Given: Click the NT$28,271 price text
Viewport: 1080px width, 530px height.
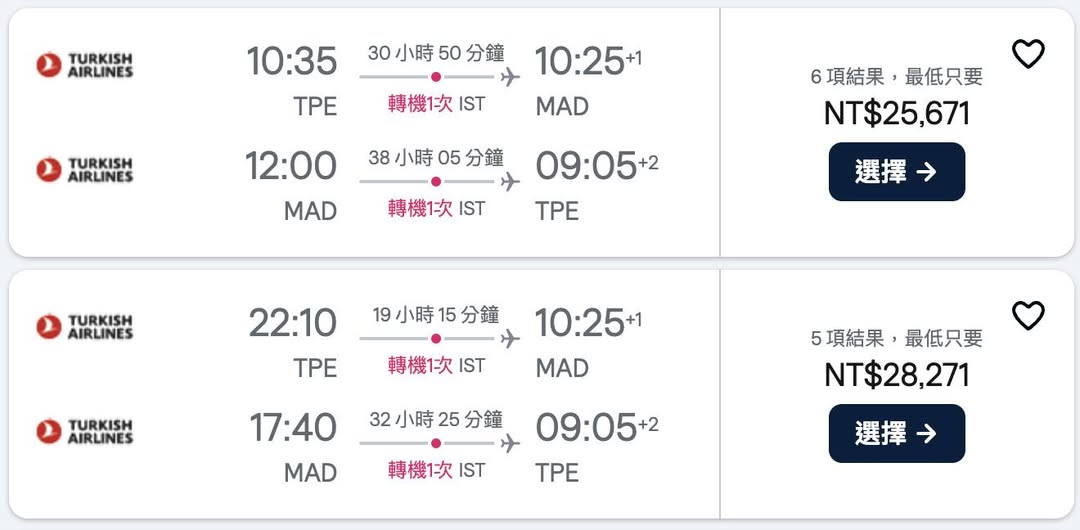Looking at the screenshot, I should pos(897,375).
